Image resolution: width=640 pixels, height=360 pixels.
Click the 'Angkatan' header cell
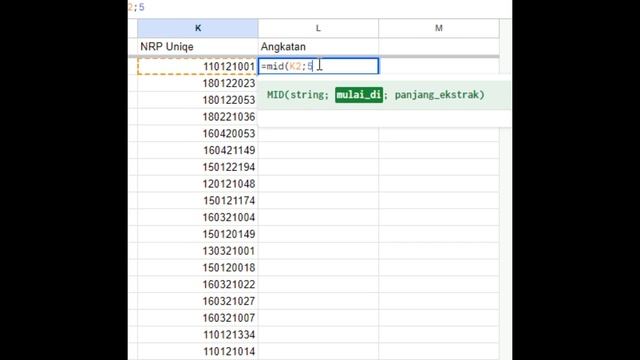pos(318,47)
